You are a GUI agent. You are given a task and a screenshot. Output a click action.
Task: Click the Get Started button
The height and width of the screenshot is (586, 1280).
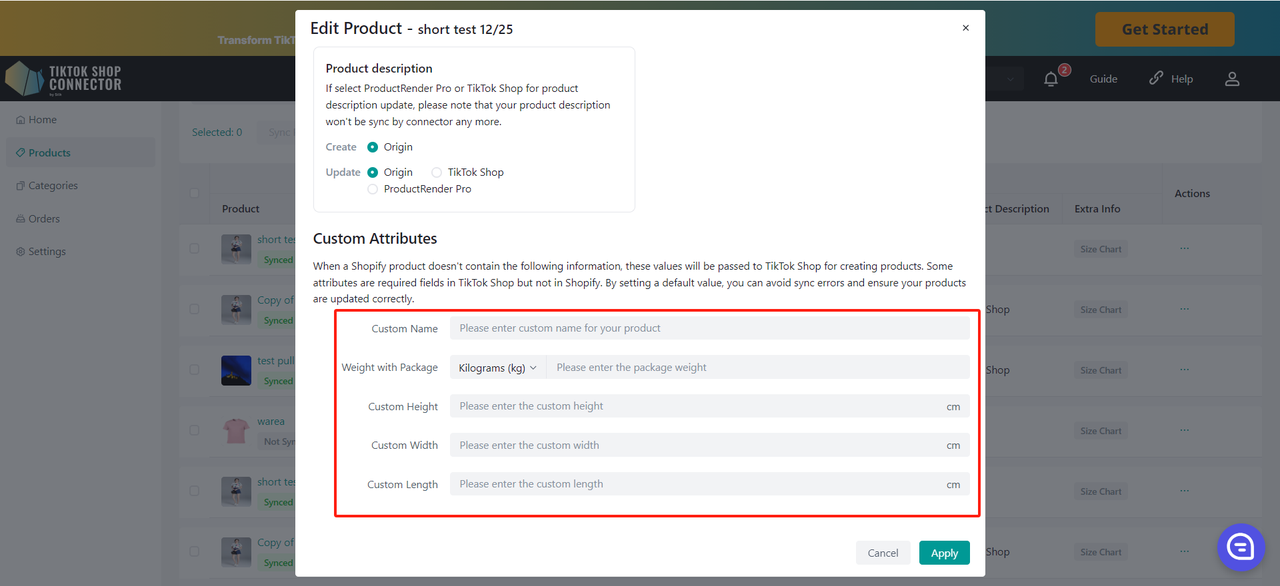[x=1164, y=30]
